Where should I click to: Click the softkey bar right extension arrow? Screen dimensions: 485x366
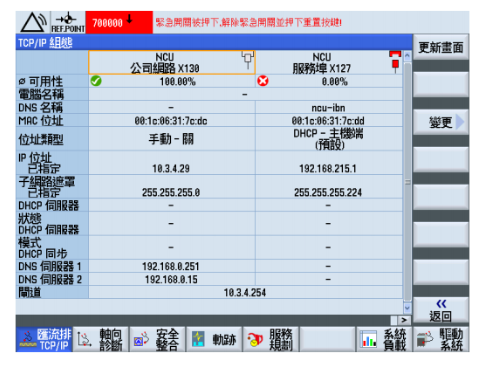[x=404, y=320]
